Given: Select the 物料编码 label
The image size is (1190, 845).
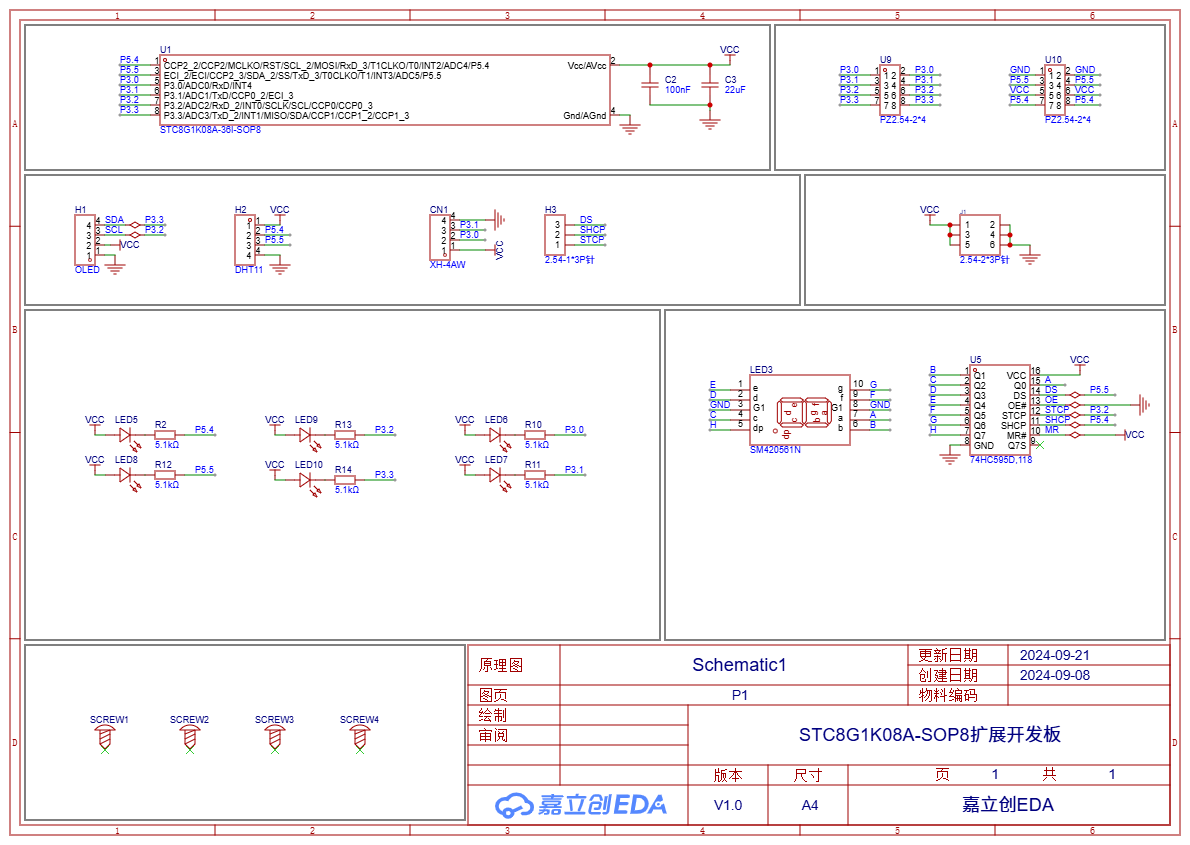Looking at the screenshot, I should (948, 695).
